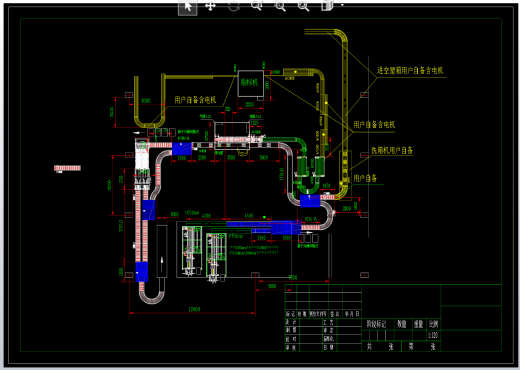Screen dimensions: 520x370
Task: Choose the first zoom magnifier tool
Action: tap(257, 6)
